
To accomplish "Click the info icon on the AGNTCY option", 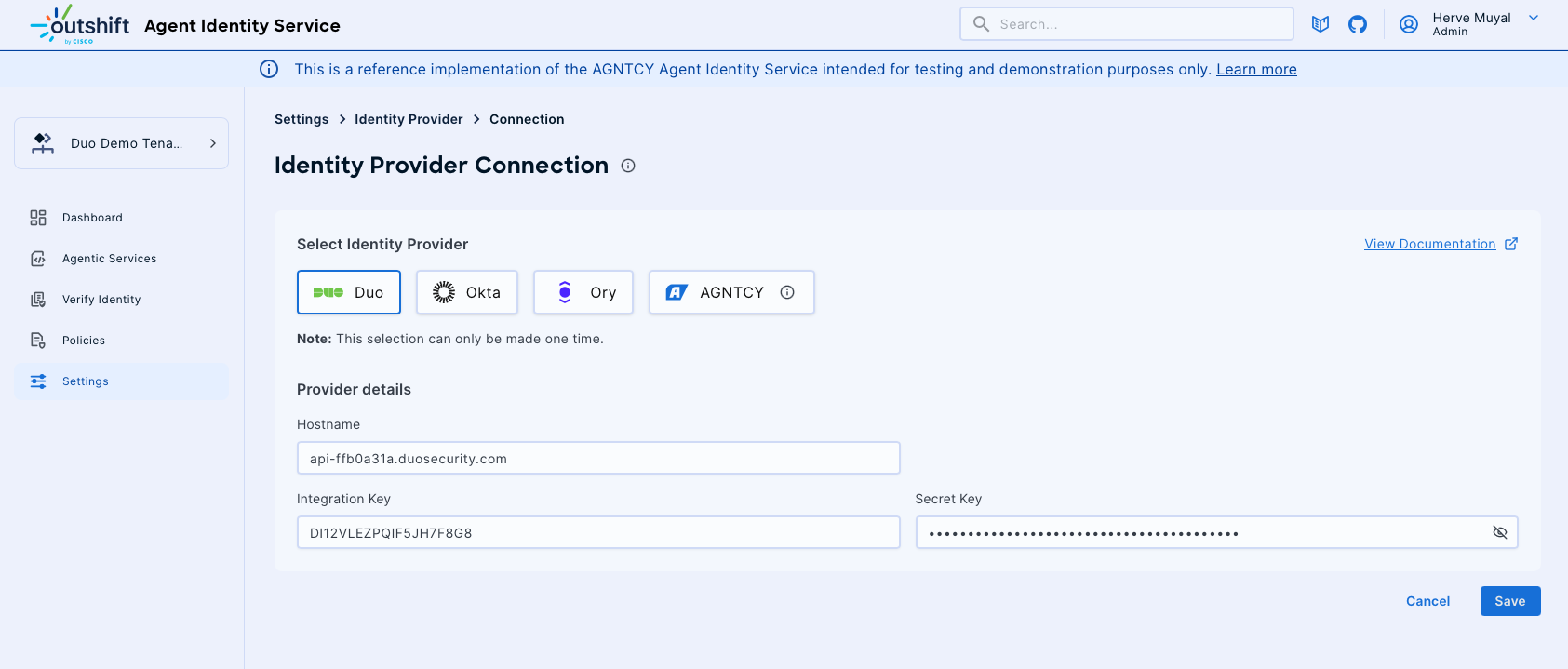I will coord(787,292).
